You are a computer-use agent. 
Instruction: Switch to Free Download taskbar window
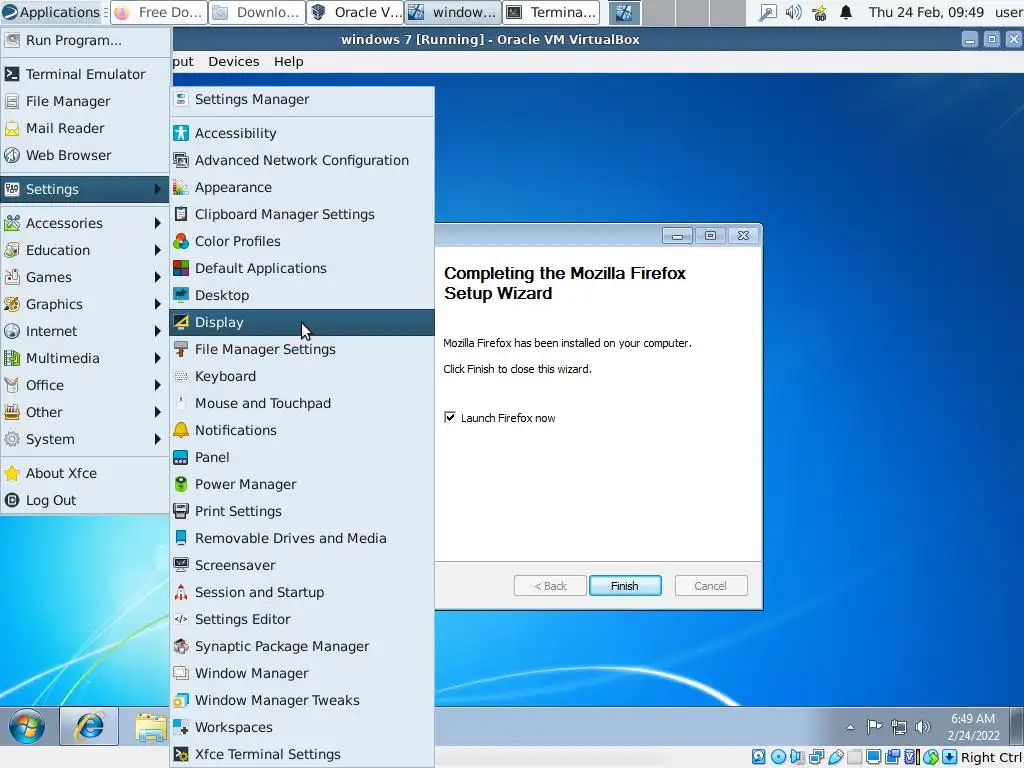(159, 12)
